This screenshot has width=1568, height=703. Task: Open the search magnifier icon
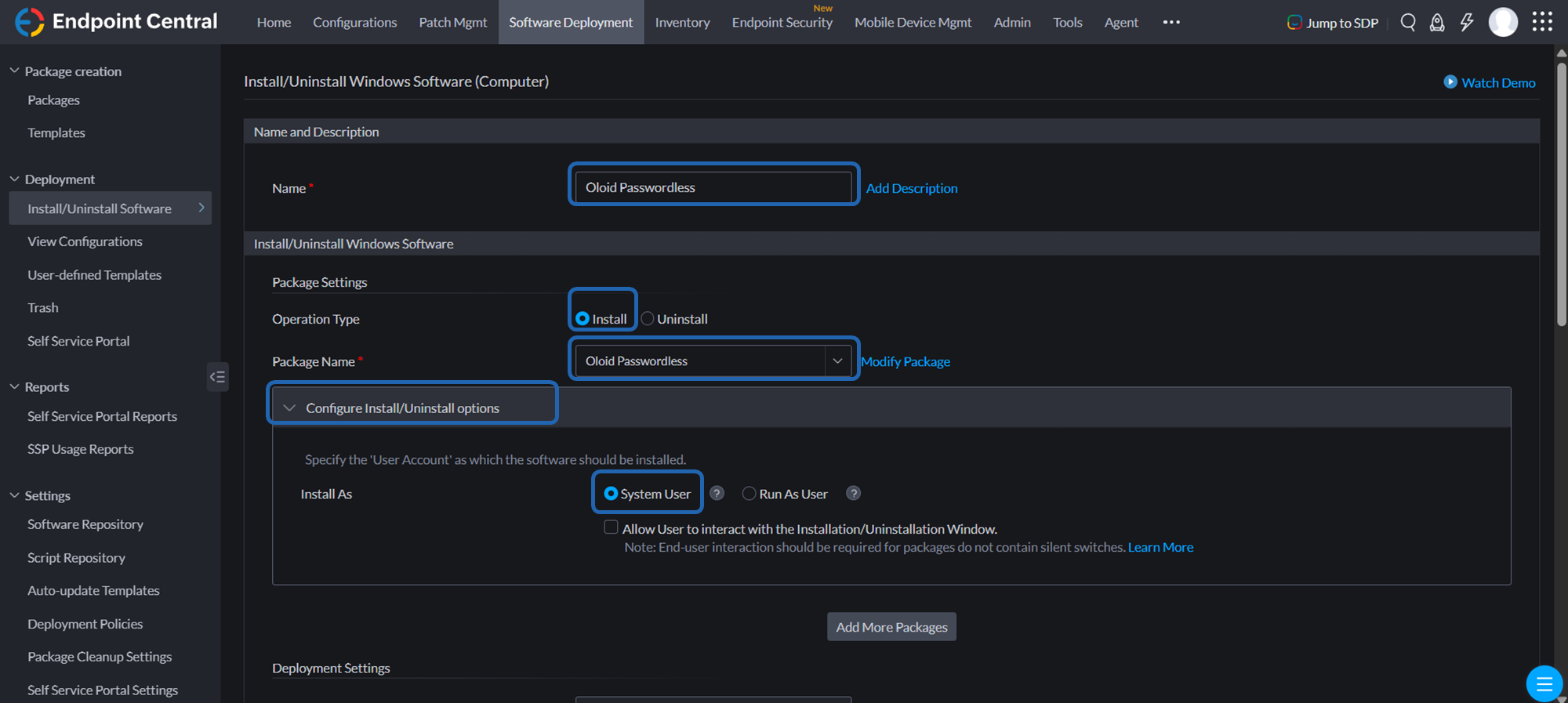point(1408,22)
